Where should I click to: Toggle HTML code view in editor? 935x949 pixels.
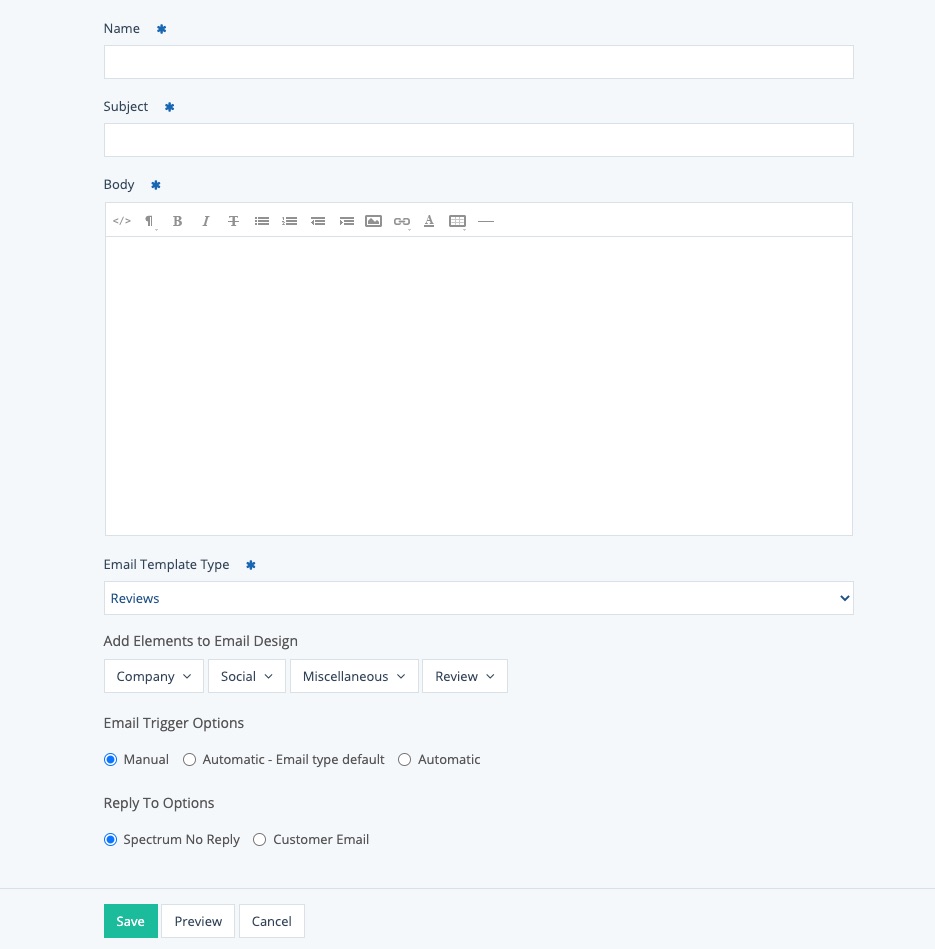point(122,221)
